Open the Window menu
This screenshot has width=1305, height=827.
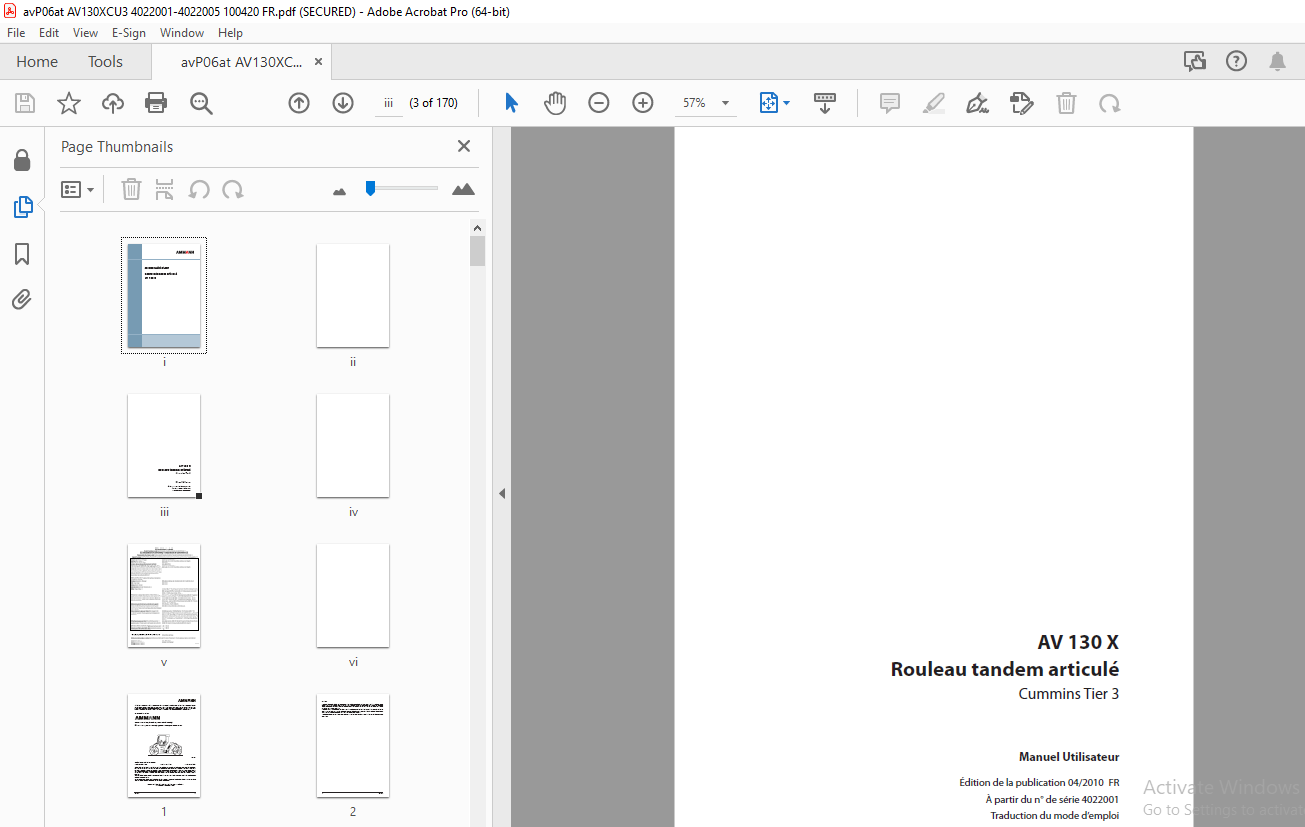coord(182,33)
